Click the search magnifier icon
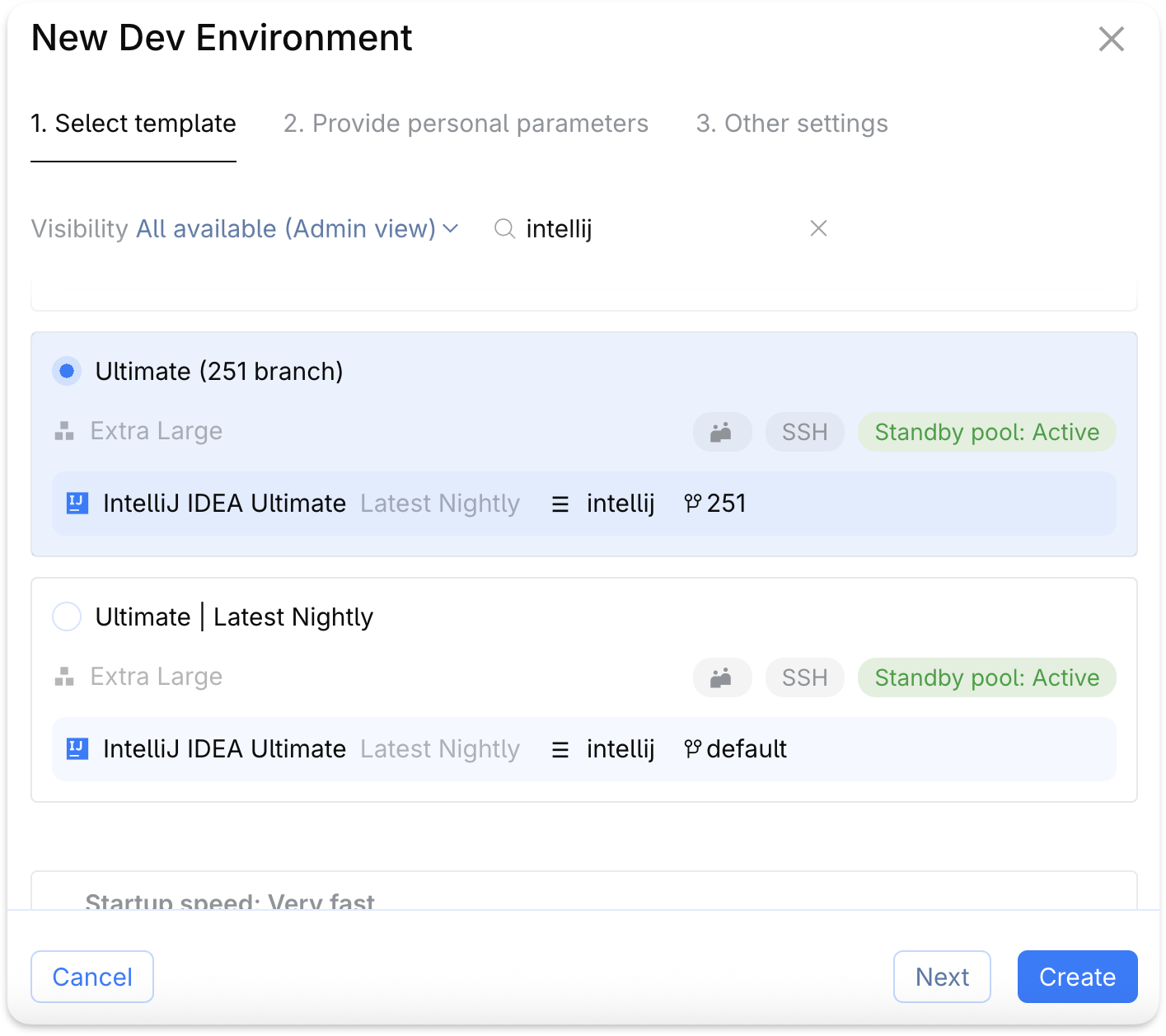The image size is (1166, 1036). [504, 228]
